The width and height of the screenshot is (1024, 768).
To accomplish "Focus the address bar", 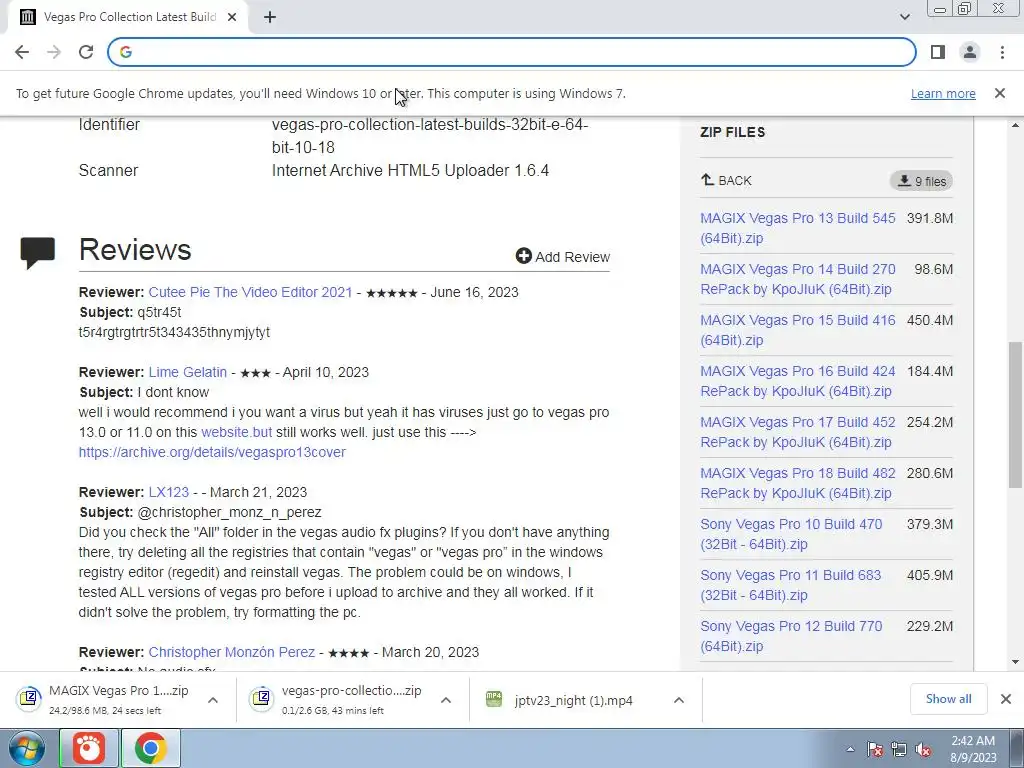I will tap(512, 52).
